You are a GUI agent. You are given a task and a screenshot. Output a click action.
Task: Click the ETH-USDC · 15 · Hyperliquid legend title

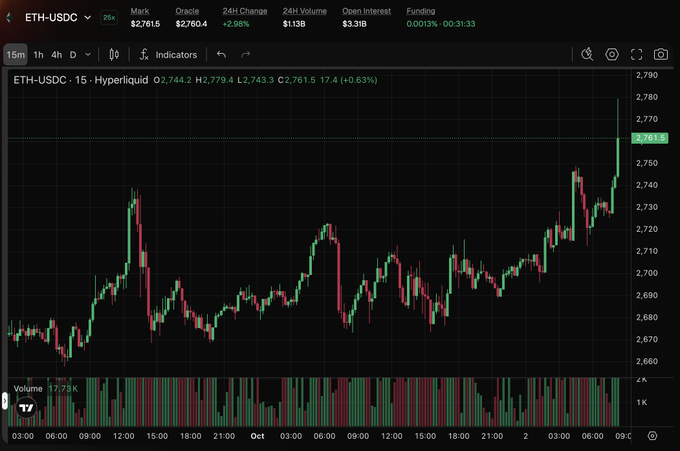[81, 80]
